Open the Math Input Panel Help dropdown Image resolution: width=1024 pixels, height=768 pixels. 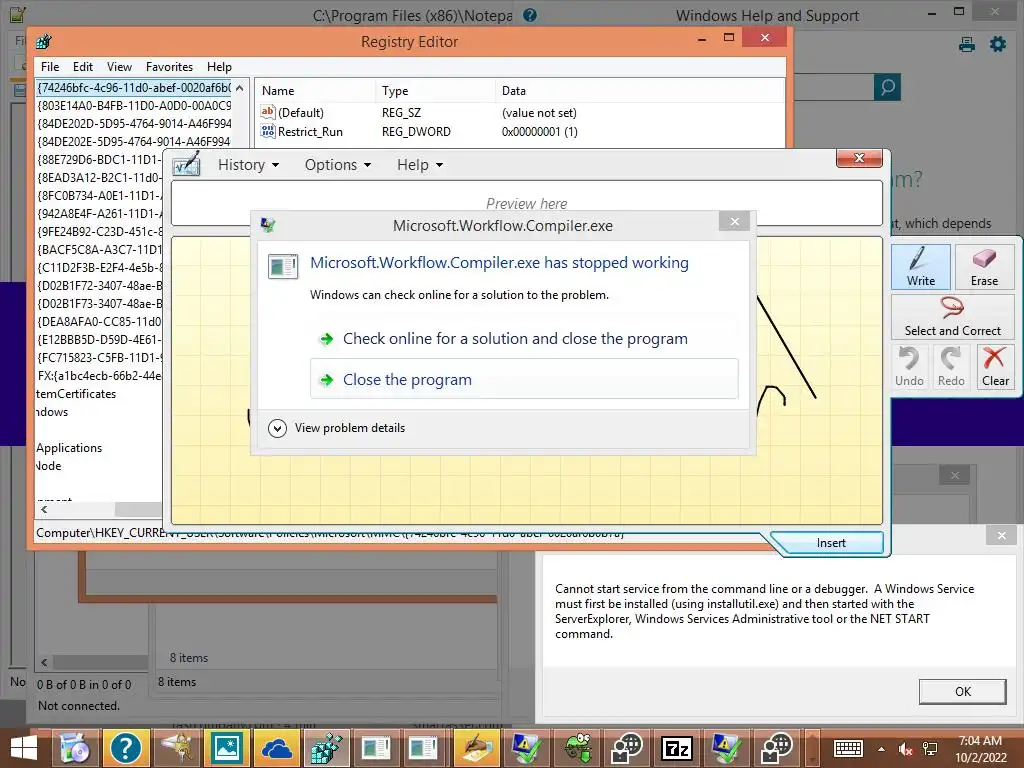[x=420, y=165]
